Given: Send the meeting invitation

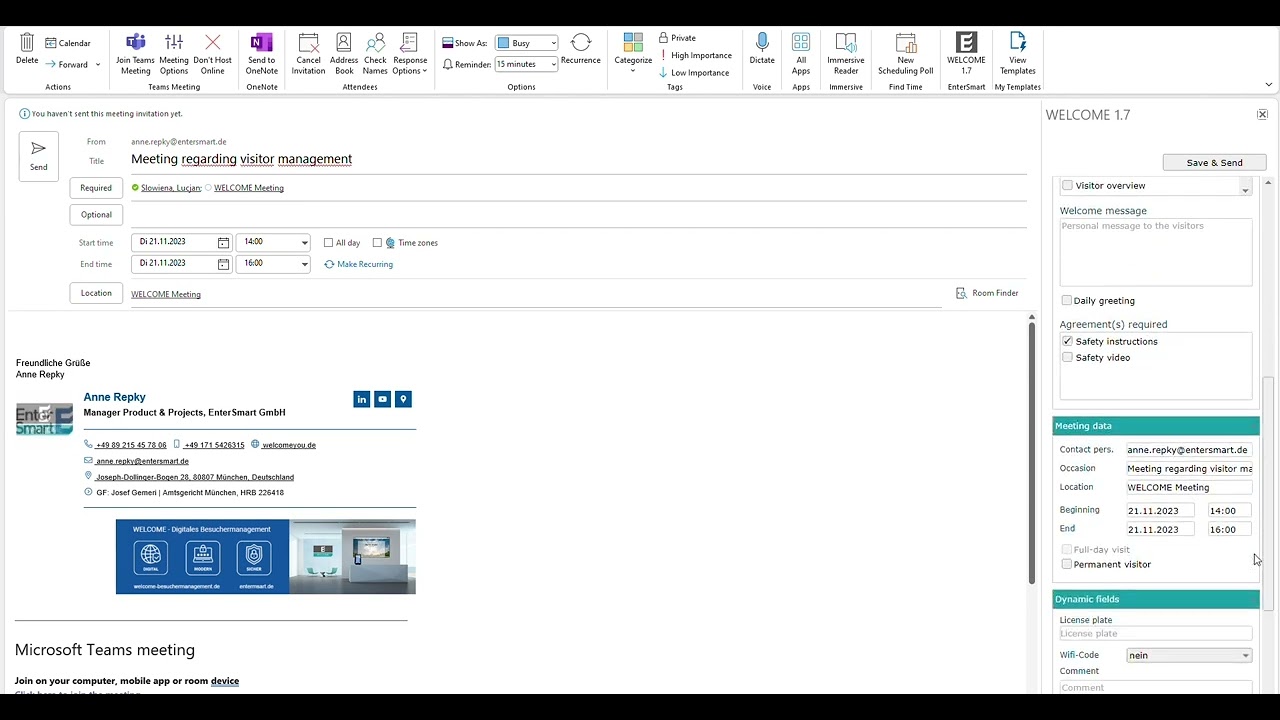Looking at the screenshot, I should coord(38,156).
